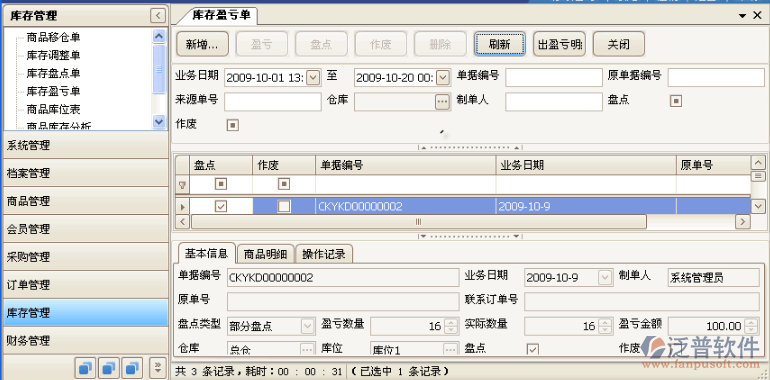Toggle 作废 checkbox in the CKYKD00000002 row
Screen dimensions: 770x380
coord(284,207)
